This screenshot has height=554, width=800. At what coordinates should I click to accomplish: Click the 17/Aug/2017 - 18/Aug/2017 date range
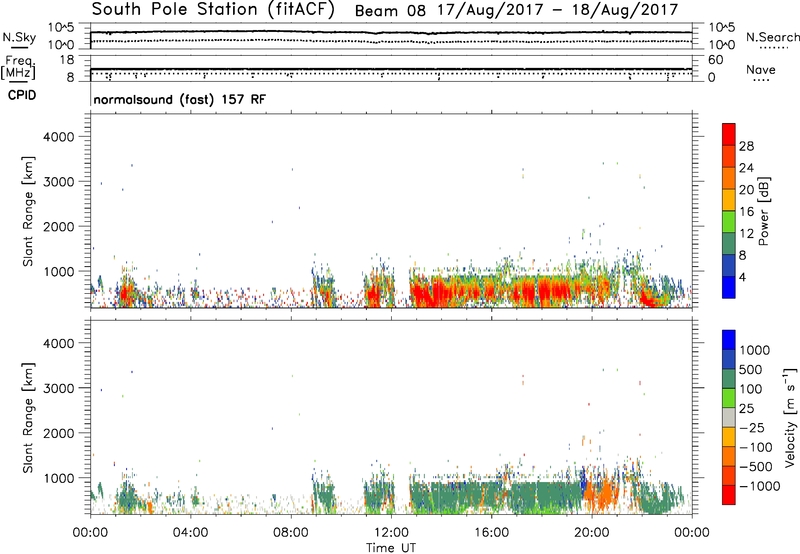coord(558,10)
